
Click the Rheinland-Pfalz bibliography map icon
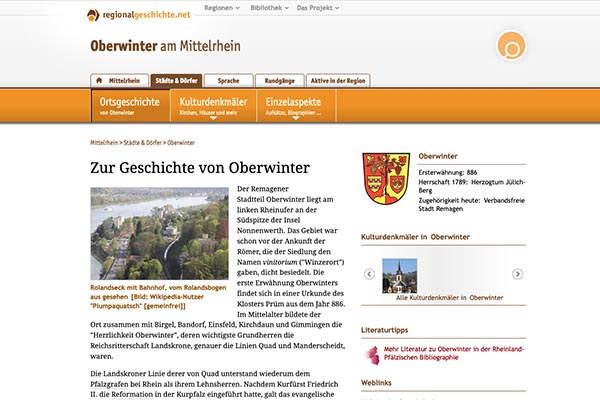(x=373, y=354)
